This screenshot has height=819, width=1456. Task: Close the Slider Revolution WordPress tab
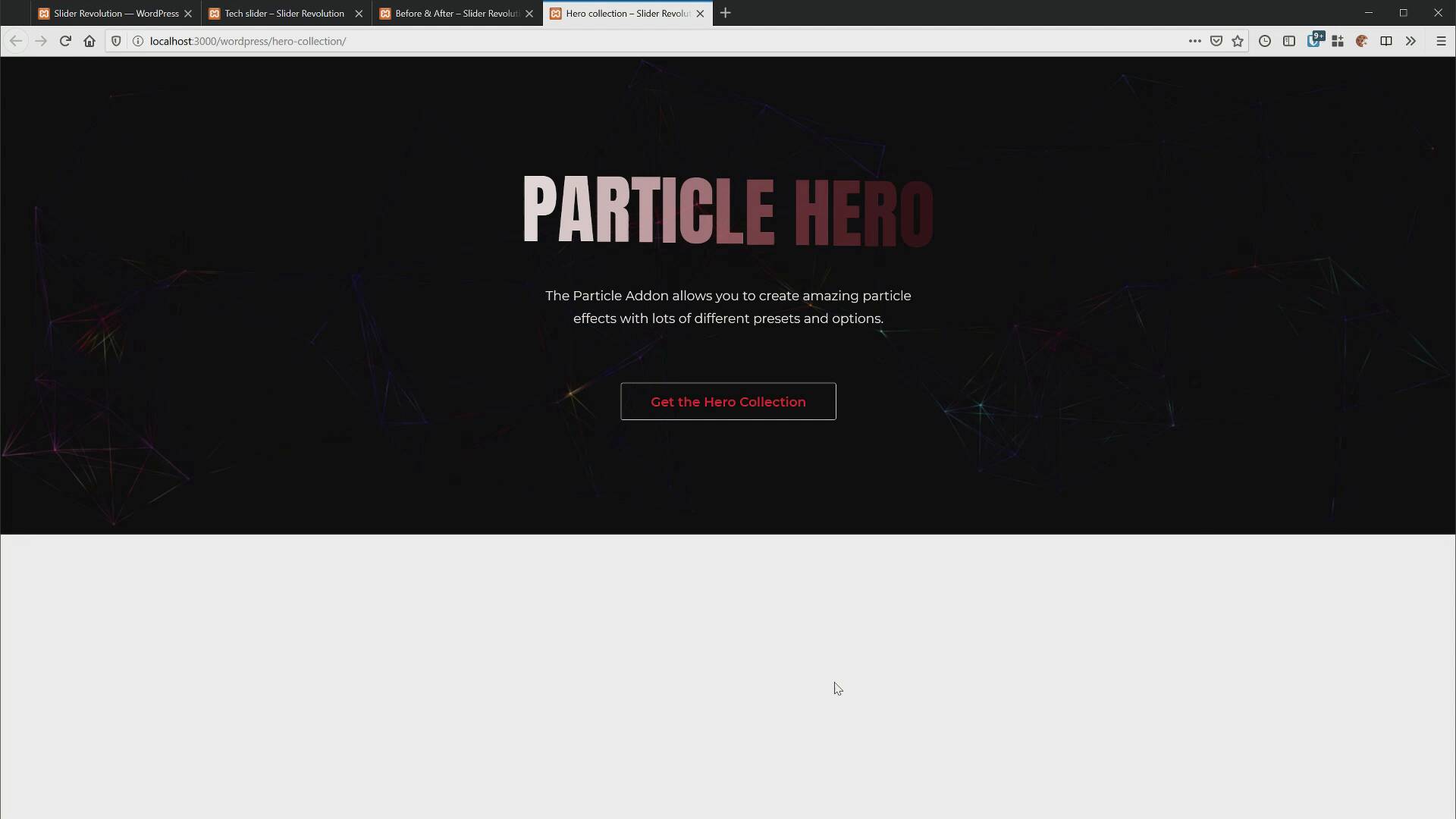pyautogui.click(x=188, y=13)
